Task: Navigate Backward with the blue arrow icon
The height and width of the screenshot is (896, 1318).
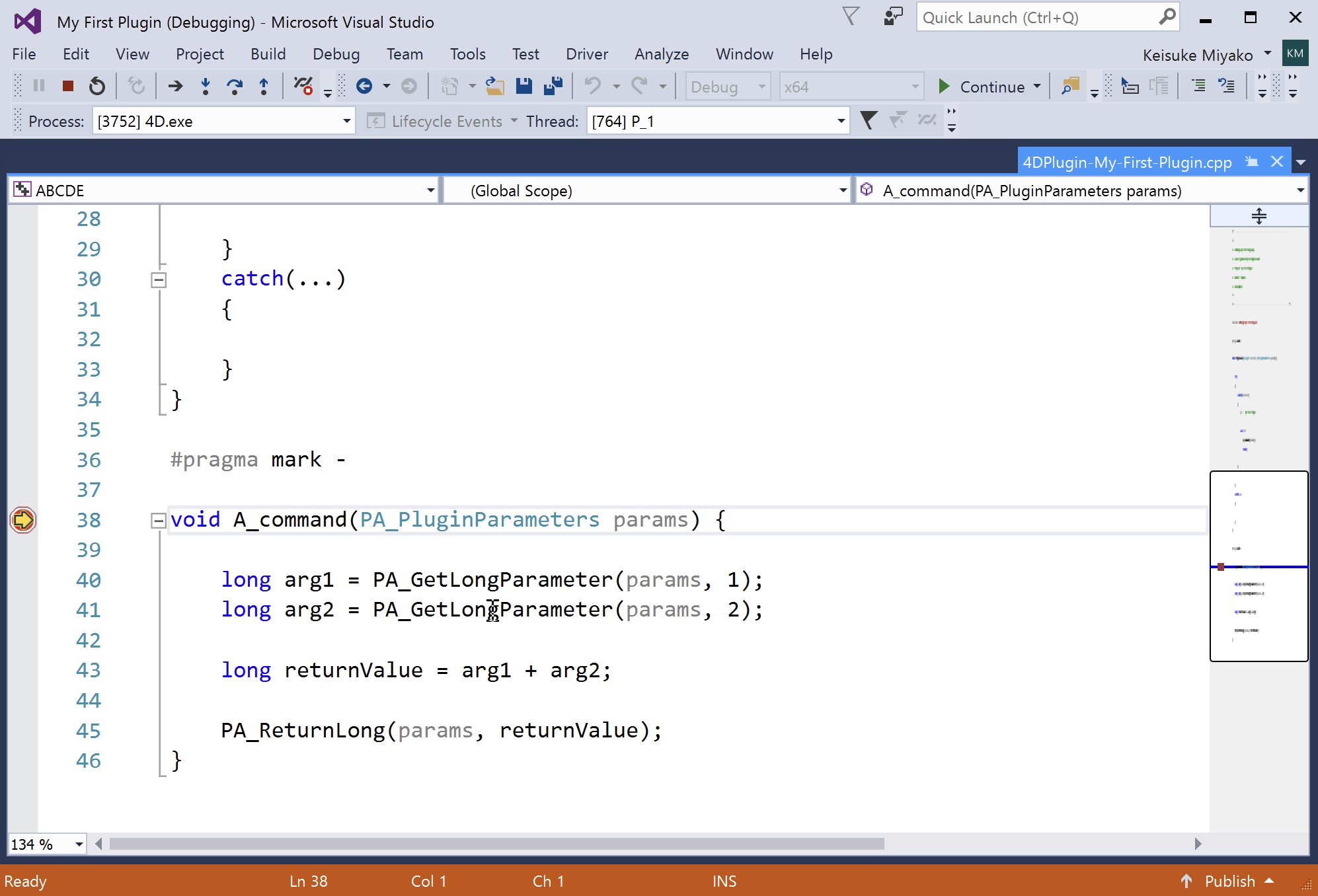Action: (x=364, y=86)
